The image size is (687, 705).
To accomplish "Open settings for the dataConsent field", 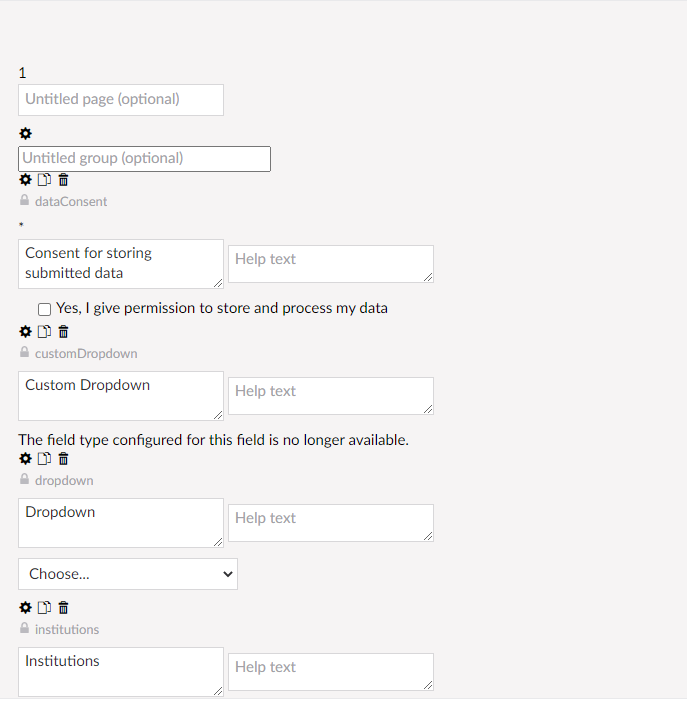I will click(x=25, y=180).
